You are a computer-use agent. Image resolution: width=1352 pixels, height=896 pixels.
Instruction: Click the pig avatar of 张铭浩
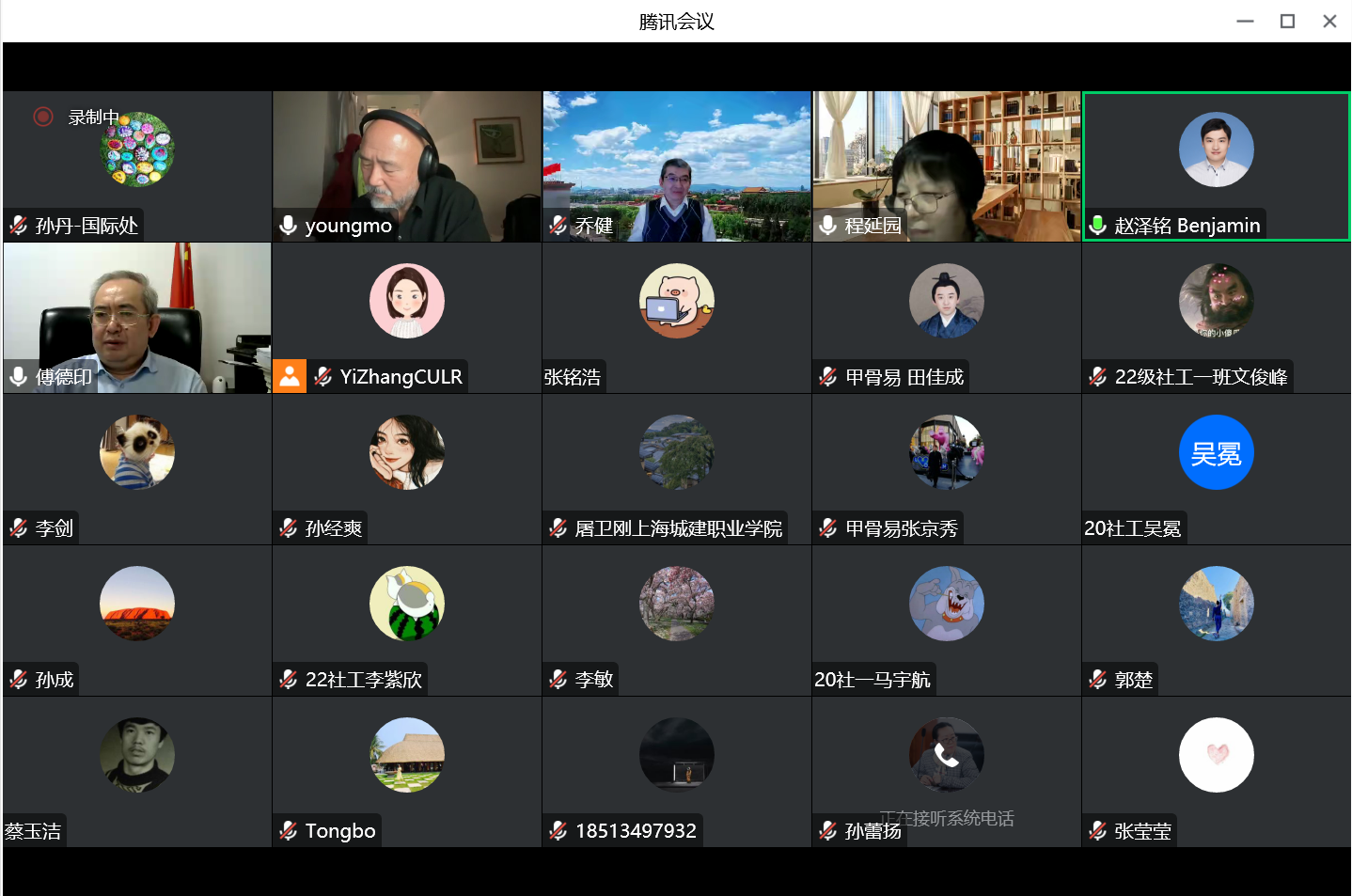tap(677, 301)
